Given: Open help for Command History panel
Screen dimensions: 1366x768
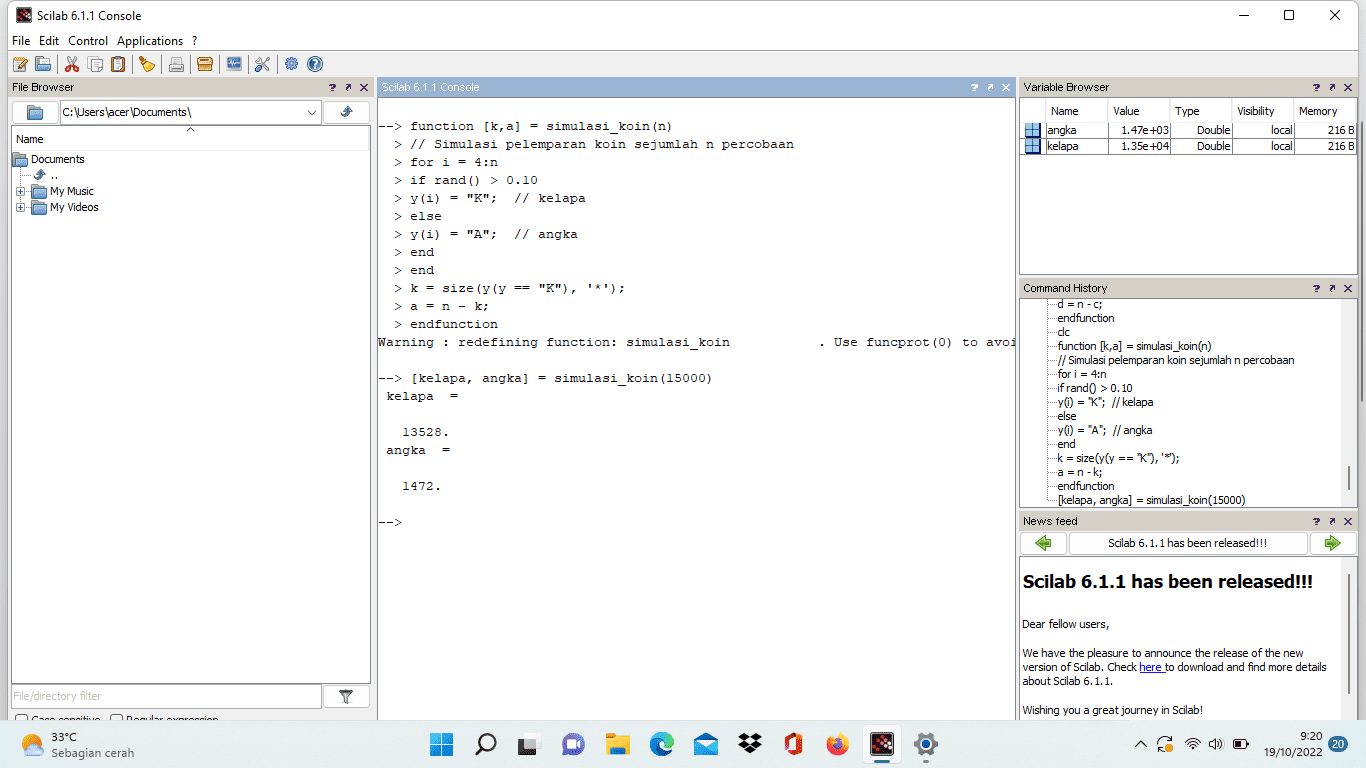Looking at the screenshot, I should [x=1317, y=288].
